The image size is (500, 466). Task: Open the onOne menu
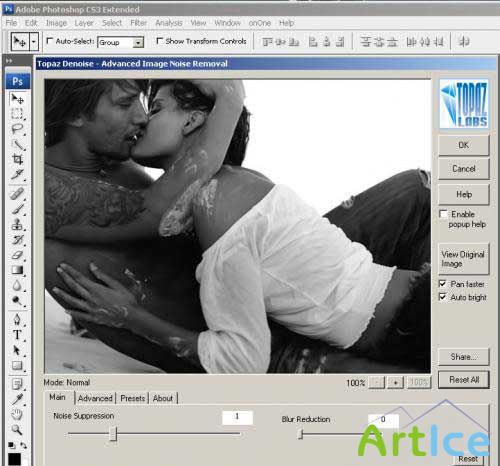point(260,23)
